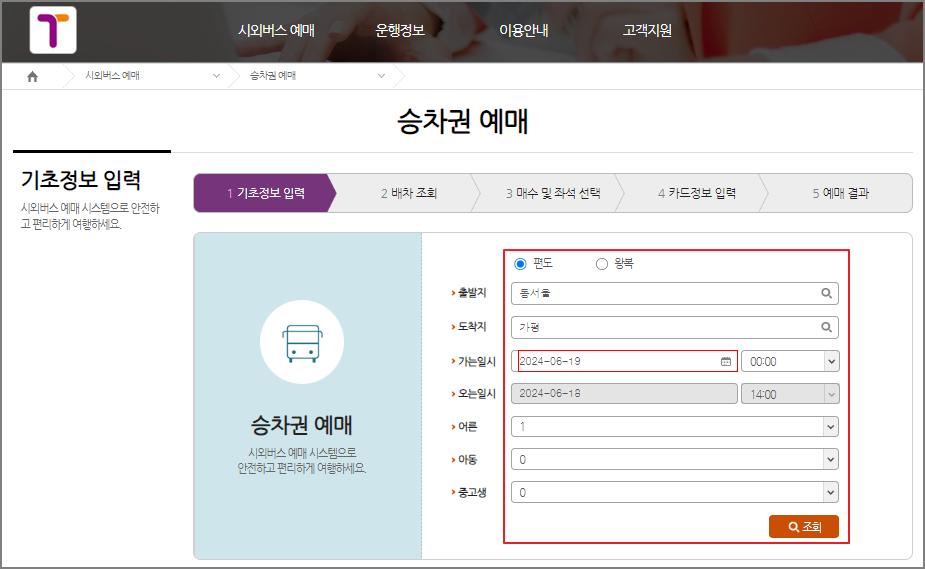Image resolution: width=925 pixels, height=569 pixels.
Task: Select step 5 예매 결과 tab
Action: (x=841, y=193)
